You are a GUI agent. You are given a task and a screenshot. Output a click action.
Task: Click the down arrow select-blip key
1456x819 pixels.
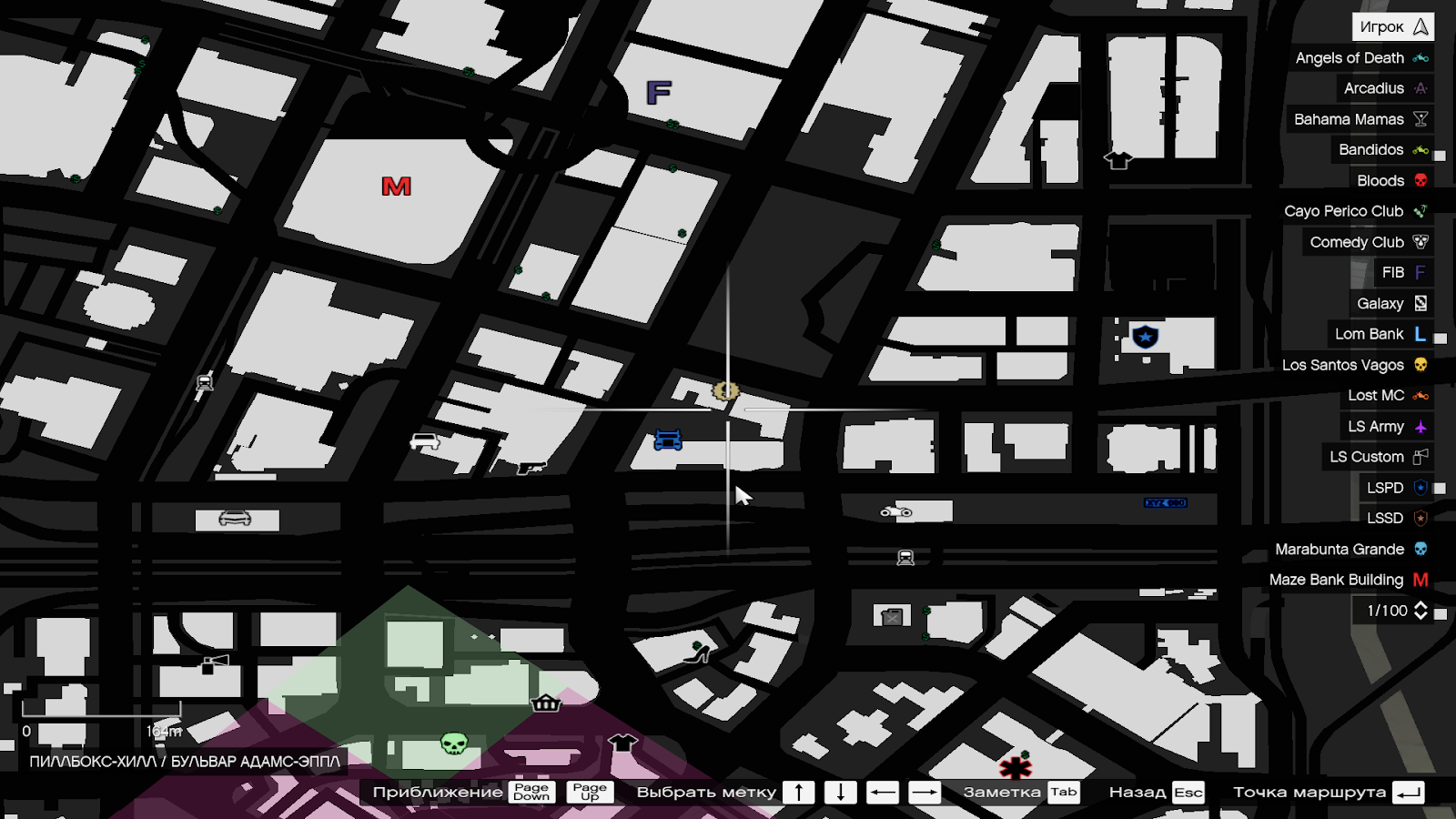coord(841,792)
